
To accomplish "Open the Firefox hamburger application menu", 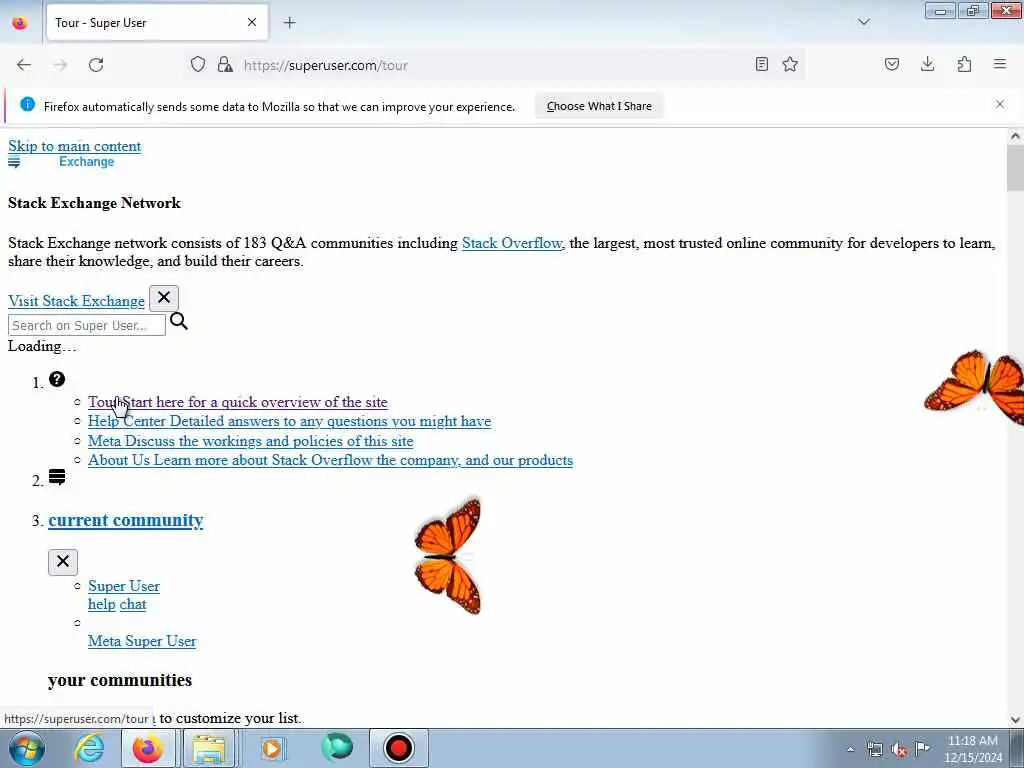I will [x=1000, y=64].
